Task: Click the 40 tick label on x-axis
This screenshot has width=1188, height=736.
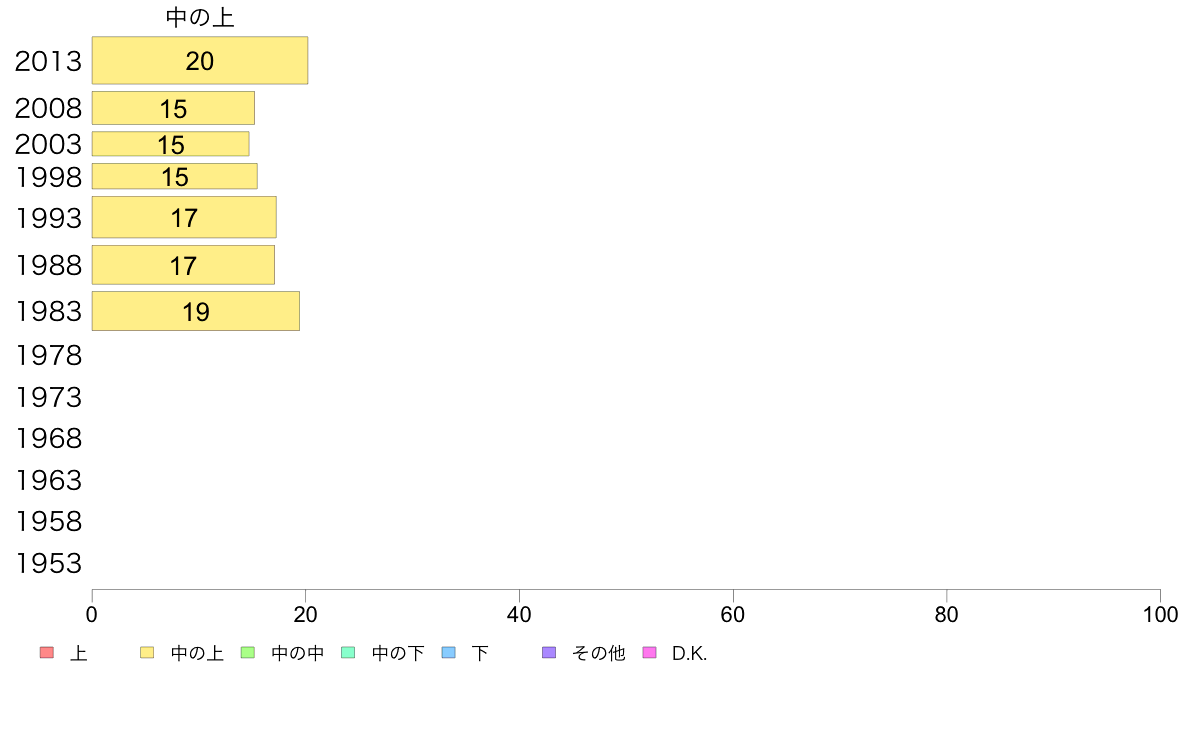Action: (519, 615)
